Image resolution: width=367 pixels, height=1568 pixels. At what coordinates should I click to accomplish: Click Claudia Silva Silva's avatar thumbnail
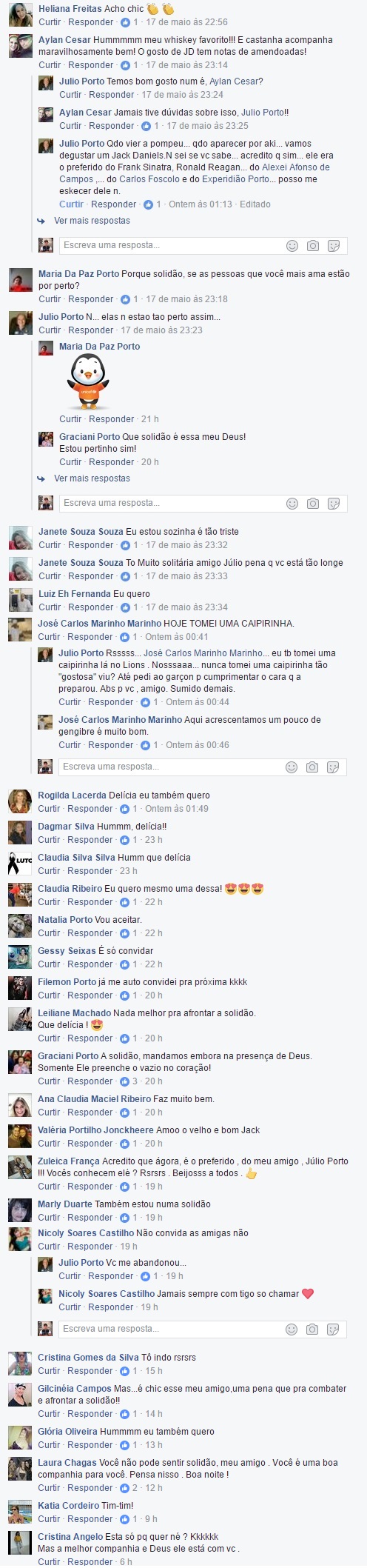19,864
